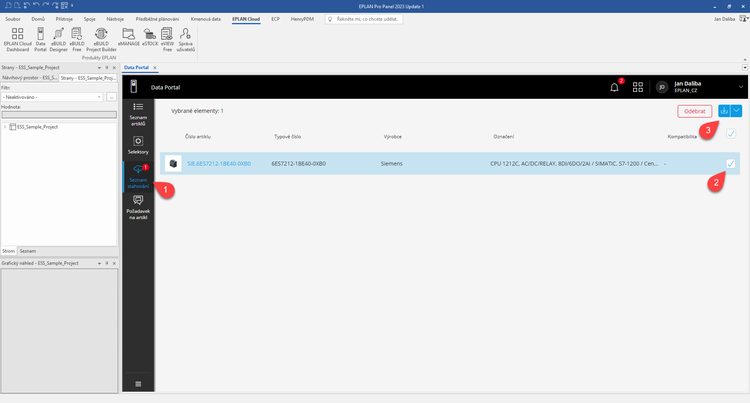The height and width of the screenshot is (403, 750).
Task: Expand the ESS_Sample_Project tree node
Action: click(5, 127)
